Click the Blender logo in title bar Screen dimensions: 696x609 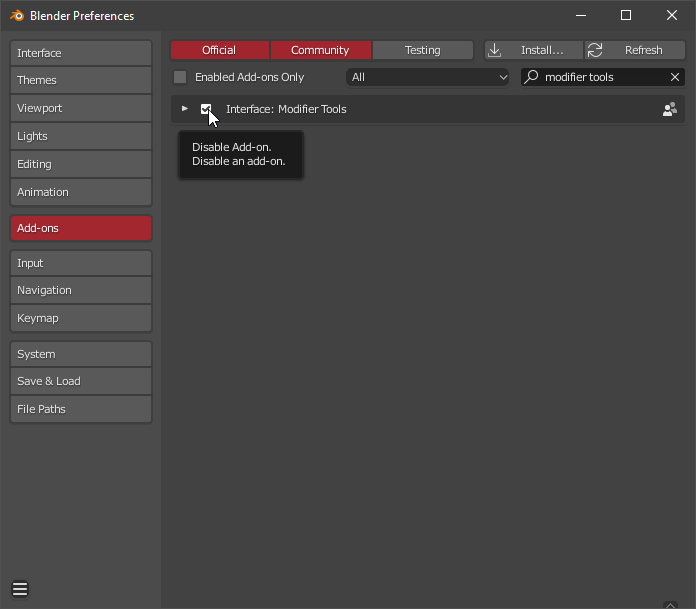click(17, 16)
